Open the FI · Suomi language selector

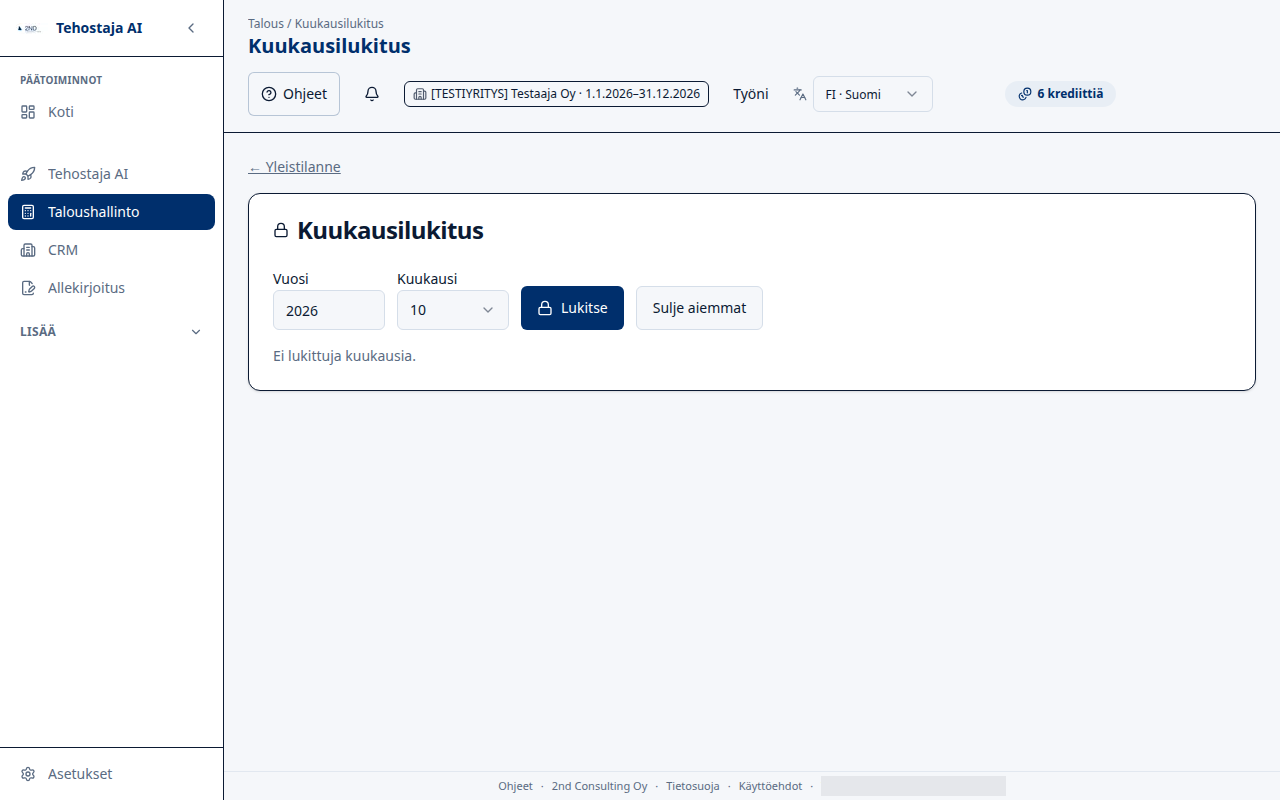click(873, 94)
